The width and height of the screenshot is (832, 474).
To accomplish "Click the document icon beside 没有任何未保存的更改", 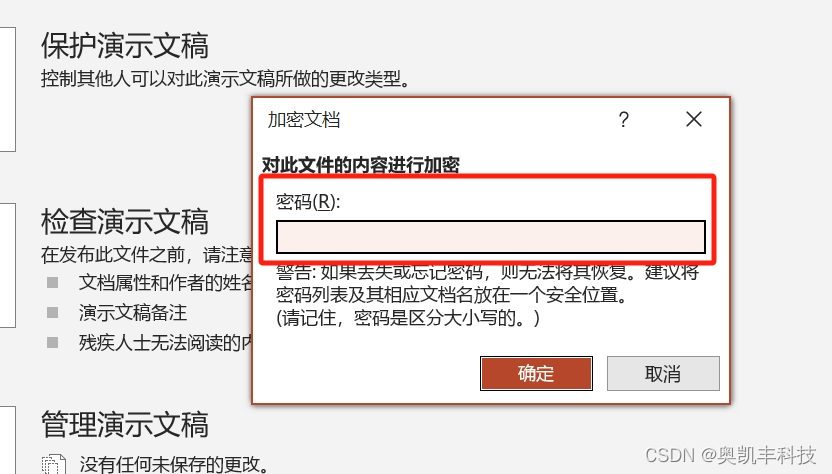I will (x=54, y=464).
